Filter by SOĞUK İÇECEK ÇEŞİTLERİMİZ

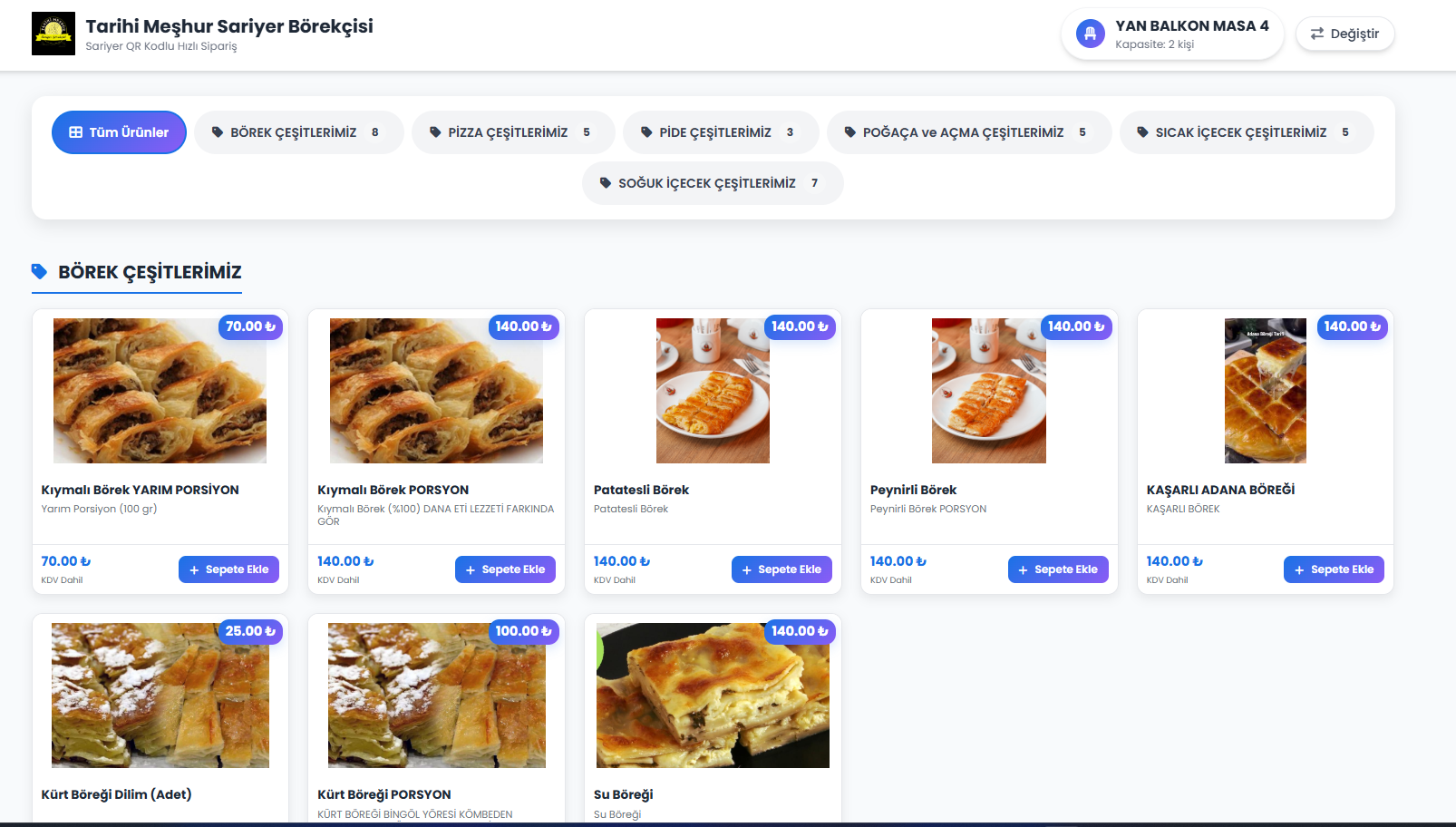click(x=712, y=183)
